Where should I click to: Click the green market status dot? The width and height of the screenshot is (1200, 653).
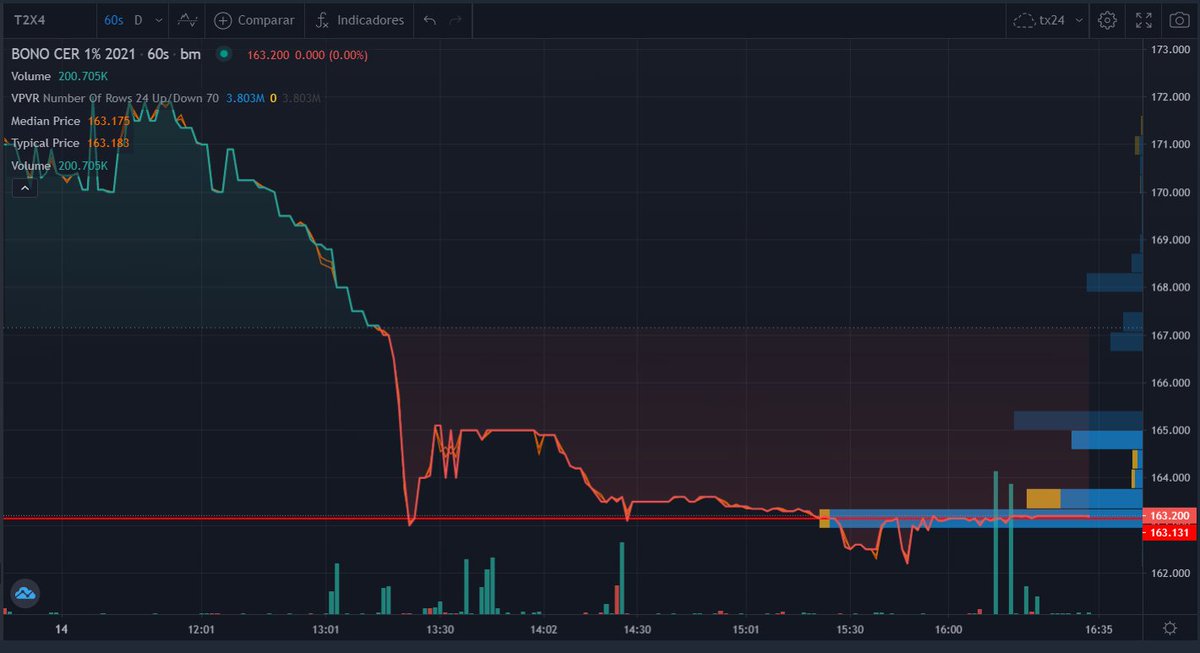tap(223, 54)
